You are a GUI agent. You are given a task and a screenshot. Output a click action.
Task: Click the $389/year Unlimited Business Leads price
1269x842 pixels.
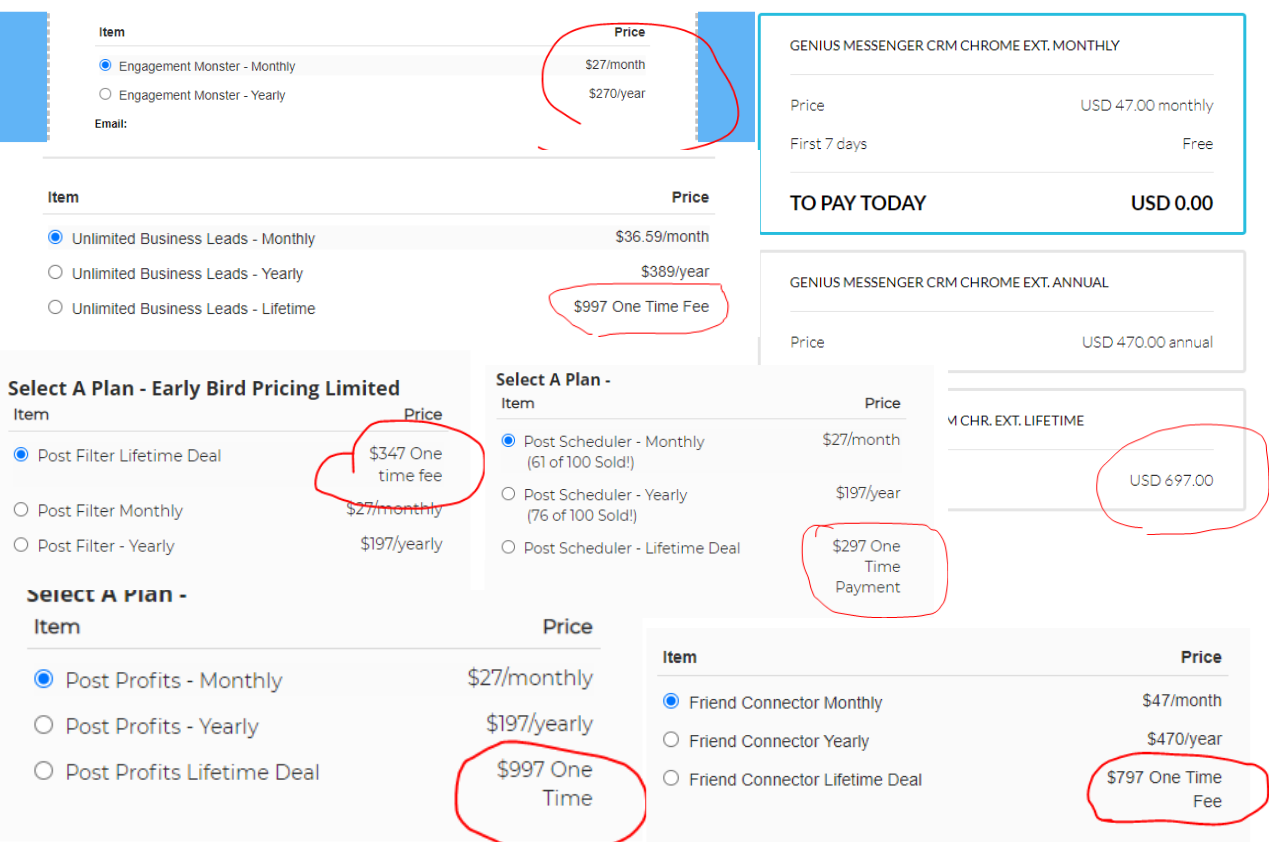[675, 272]
